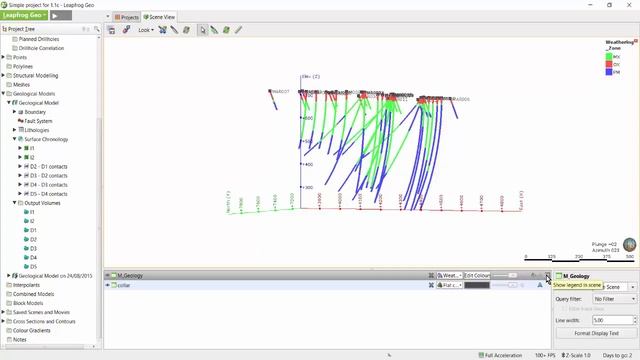Remove M_Geology from scene with X icon
This screenshot has width=640, height=360.
[x=431, y=276]
